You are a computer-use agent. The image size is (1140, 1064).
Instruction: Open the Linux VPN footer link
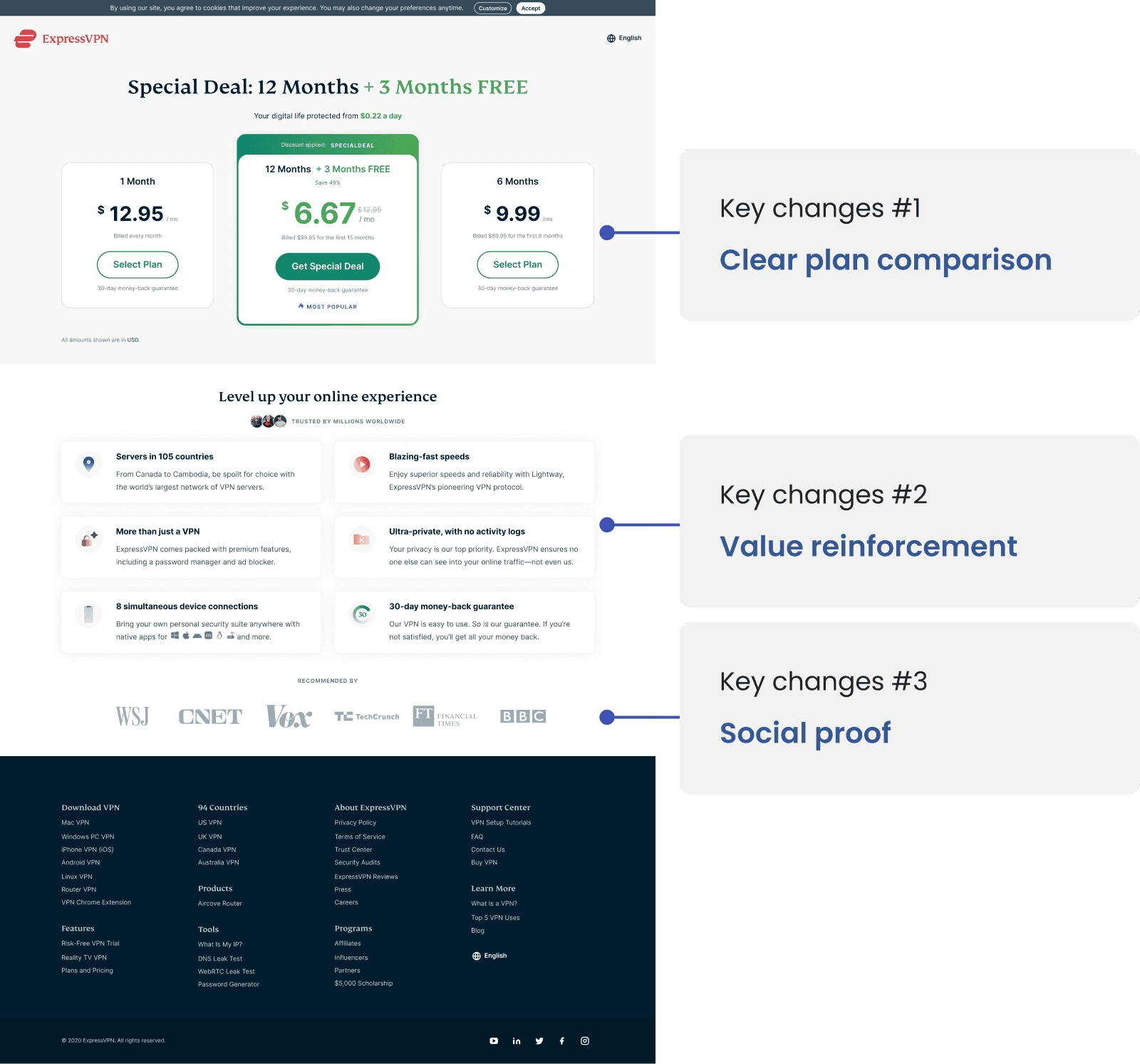77,877
